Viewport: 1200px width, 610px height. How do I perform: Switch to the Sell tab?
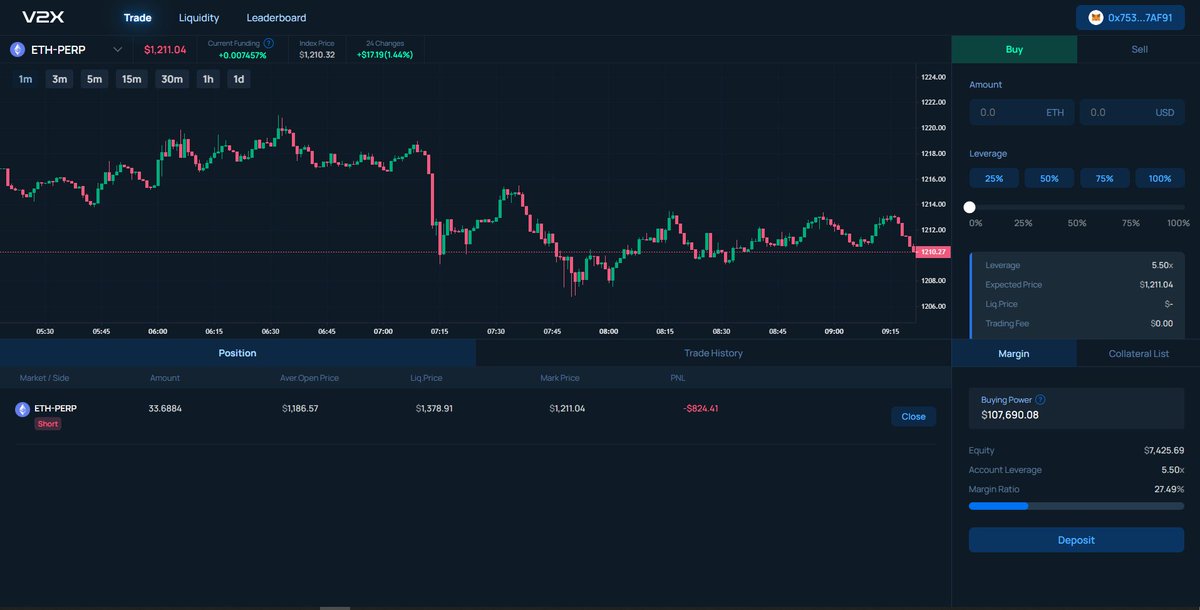point(1139,49)
